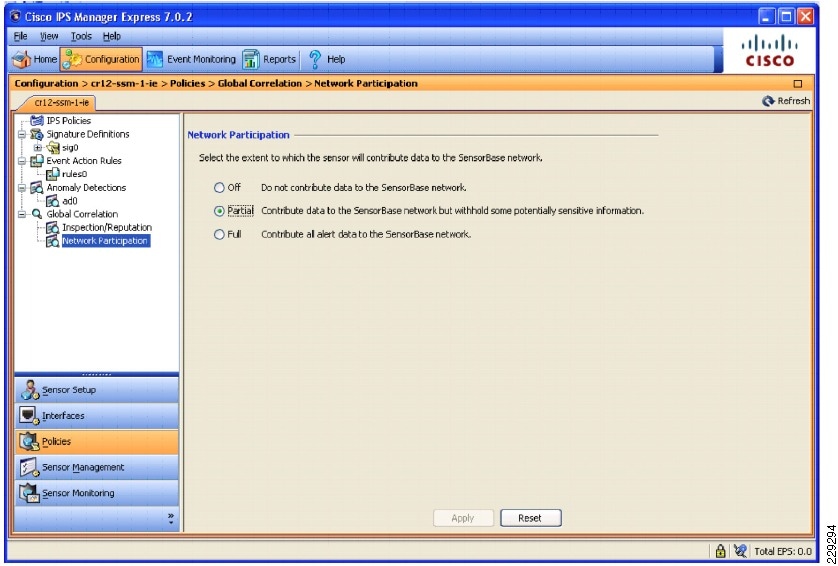The height and width of the screenshot is (566, 838).
Task: Click the connection status icon near Total EPS
Action: tap(740, 551)
